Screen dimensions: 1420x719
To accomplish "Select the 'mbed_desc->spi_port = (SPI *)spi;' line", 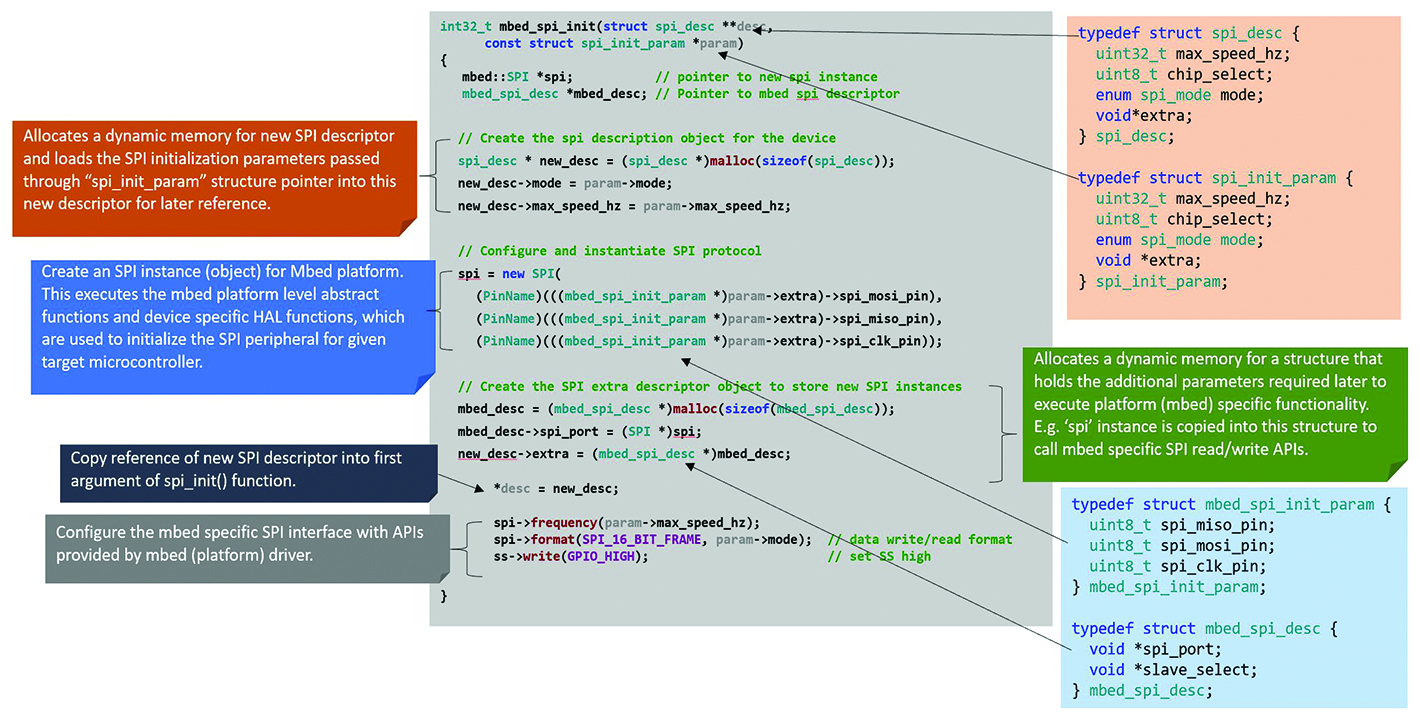I will [580, 432].
